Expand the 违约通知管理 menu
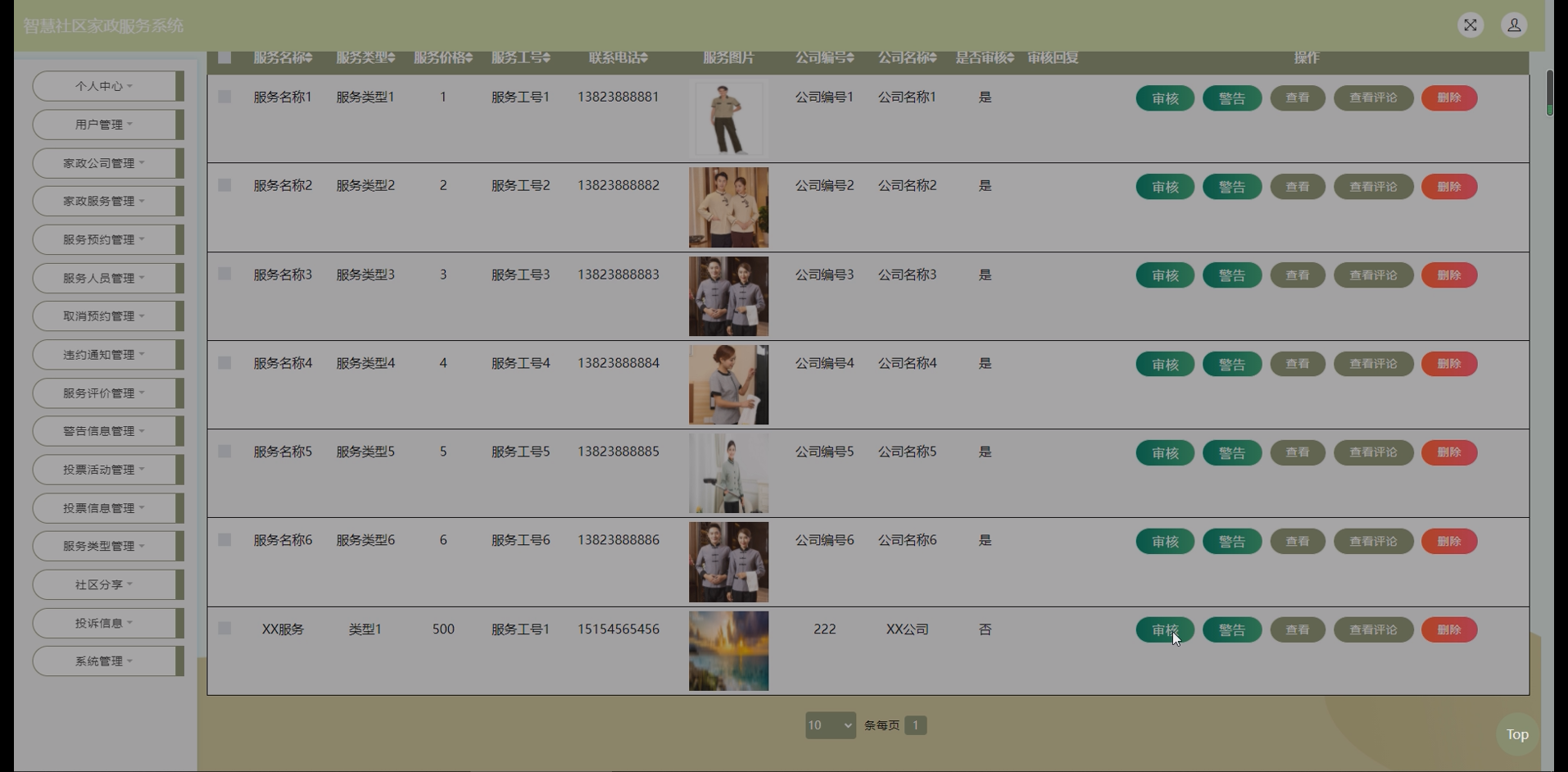This screenshot has height=772, width=1568. (108, 354)
